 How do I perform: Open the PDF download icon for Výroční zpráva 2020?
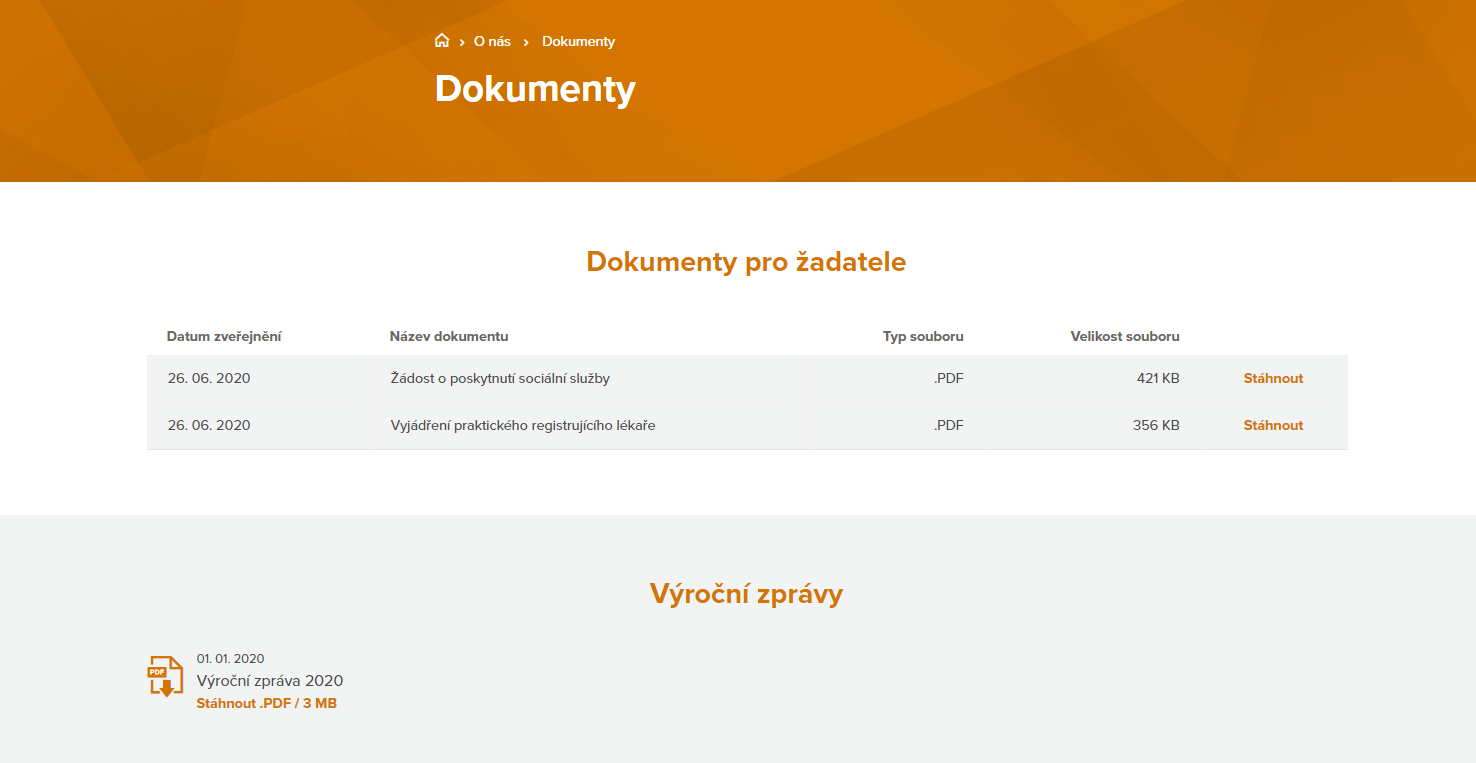tap(165, 676)
